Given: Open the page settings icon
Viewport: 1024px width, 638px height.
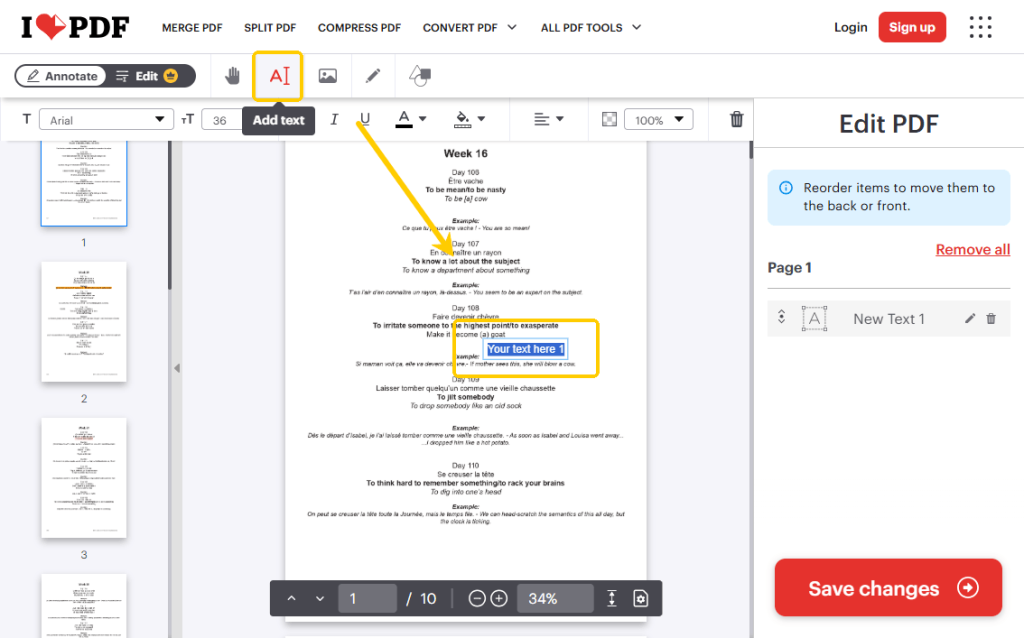Looking at the screenshot, I should [x=641, y=598].
